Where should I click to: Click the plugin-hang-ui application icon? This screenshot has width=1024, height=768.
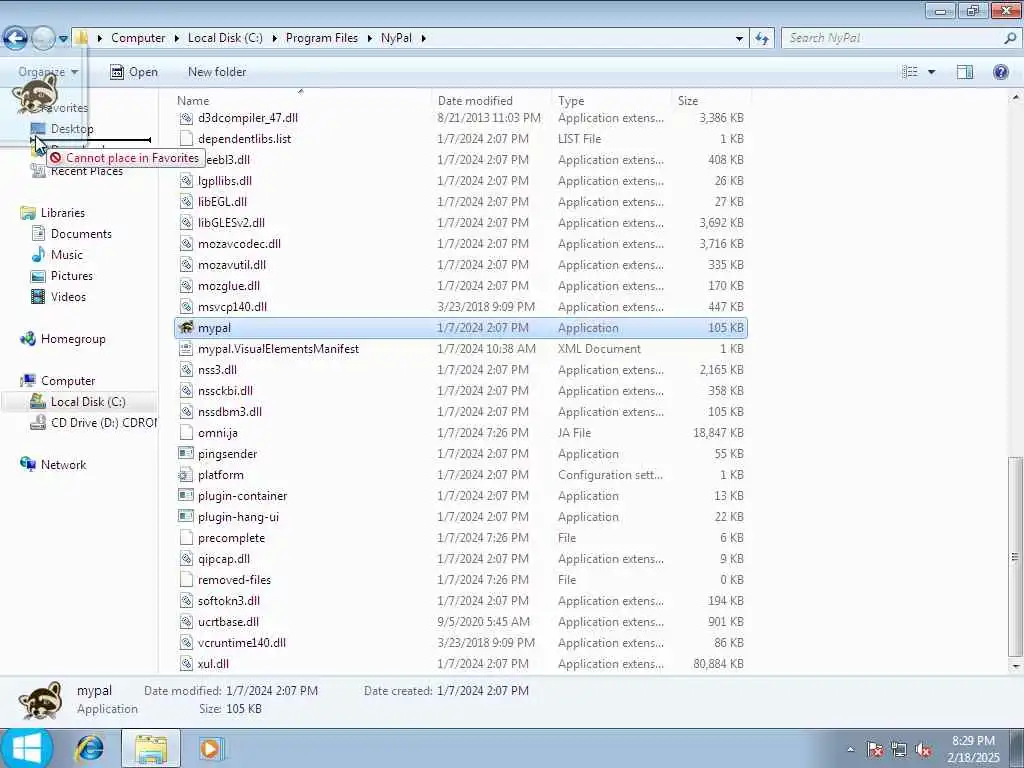click(186, 516)
